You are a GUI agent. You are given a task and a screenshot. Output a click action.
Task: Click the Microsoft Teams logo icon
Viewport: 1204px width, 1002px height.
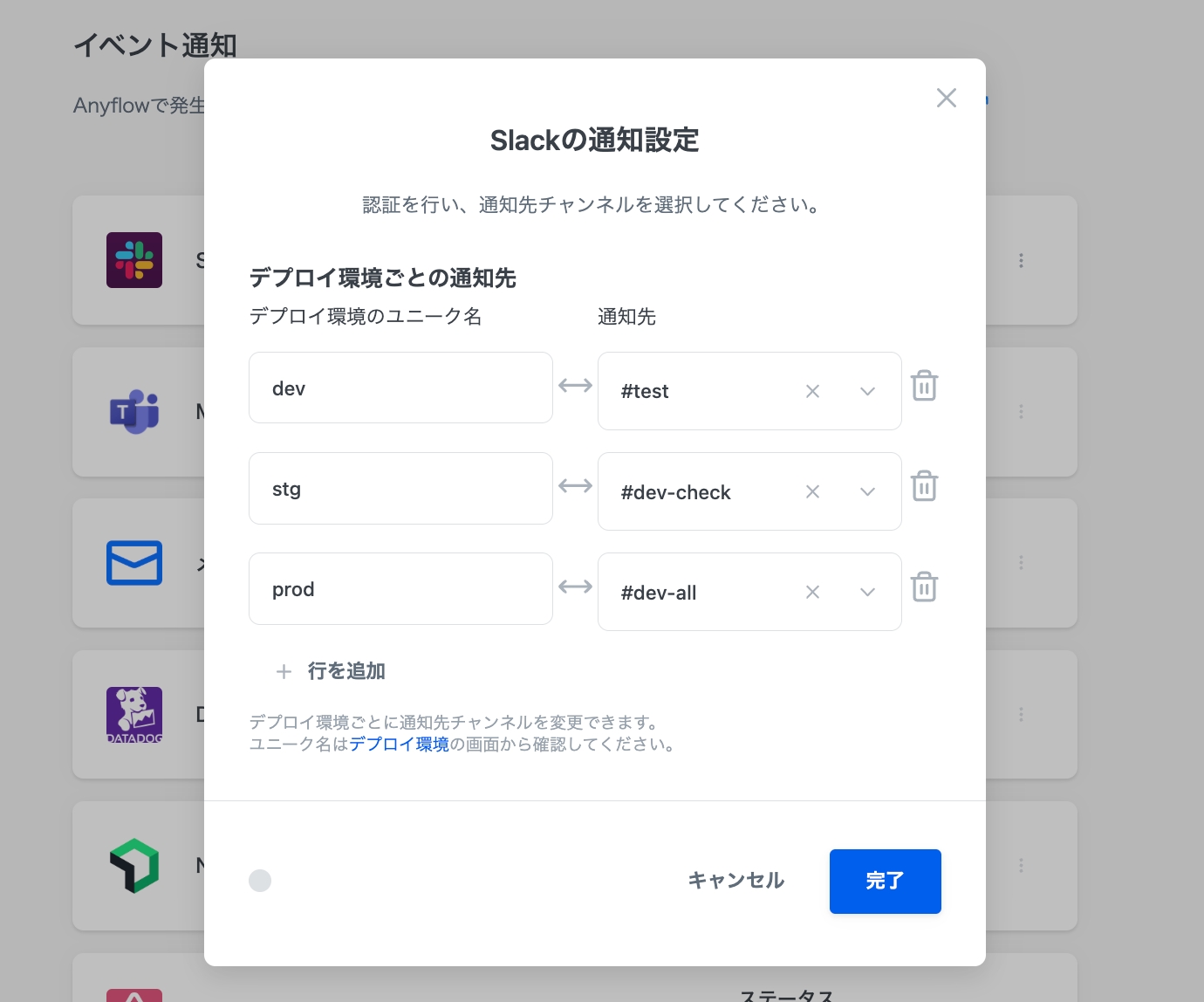click(134, 411)
